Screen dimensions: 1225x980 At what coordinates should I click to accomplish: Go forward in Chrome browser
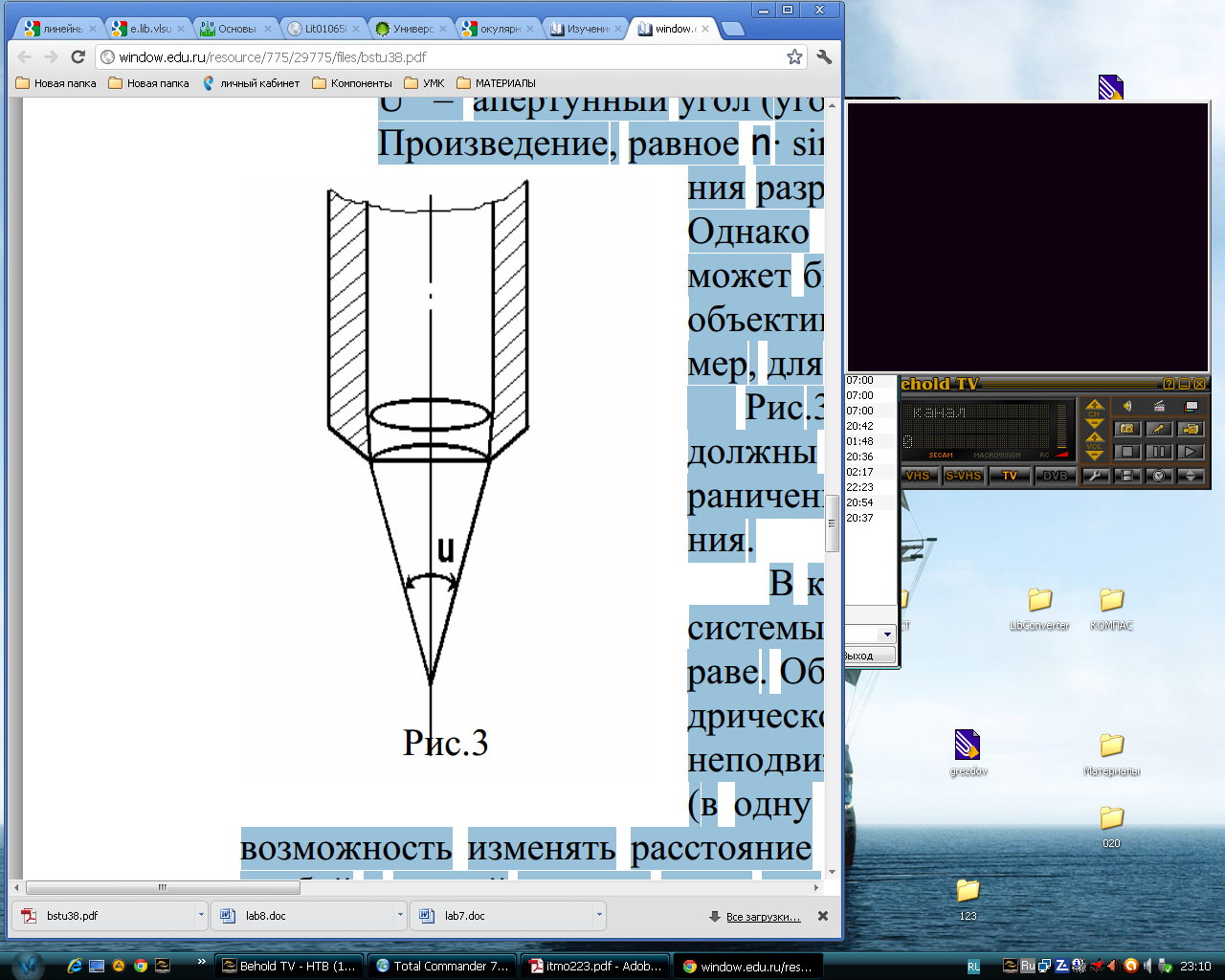pos(52,56)
